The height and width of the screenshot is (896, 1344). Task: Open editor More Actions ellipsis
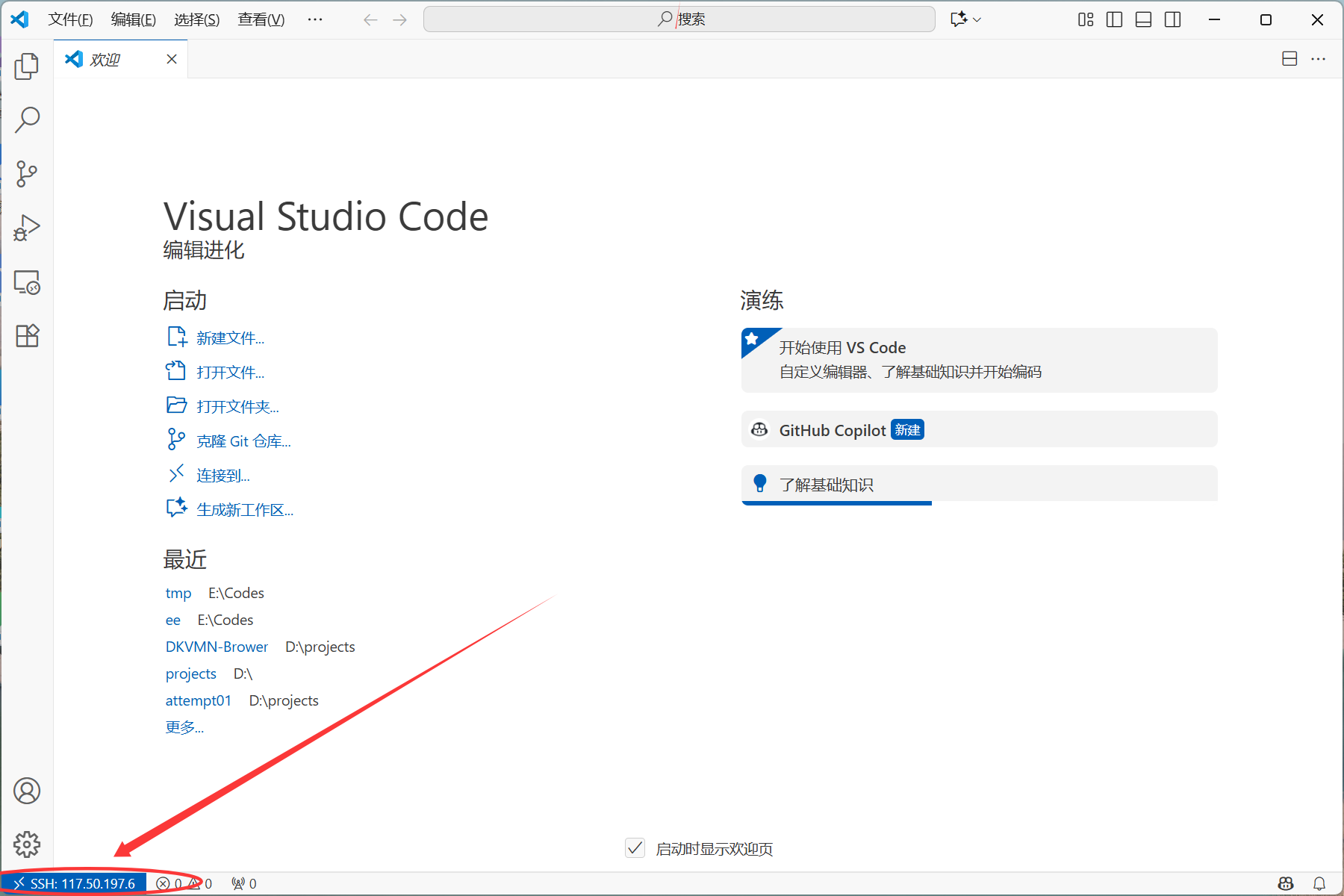tap(1319, 59)
